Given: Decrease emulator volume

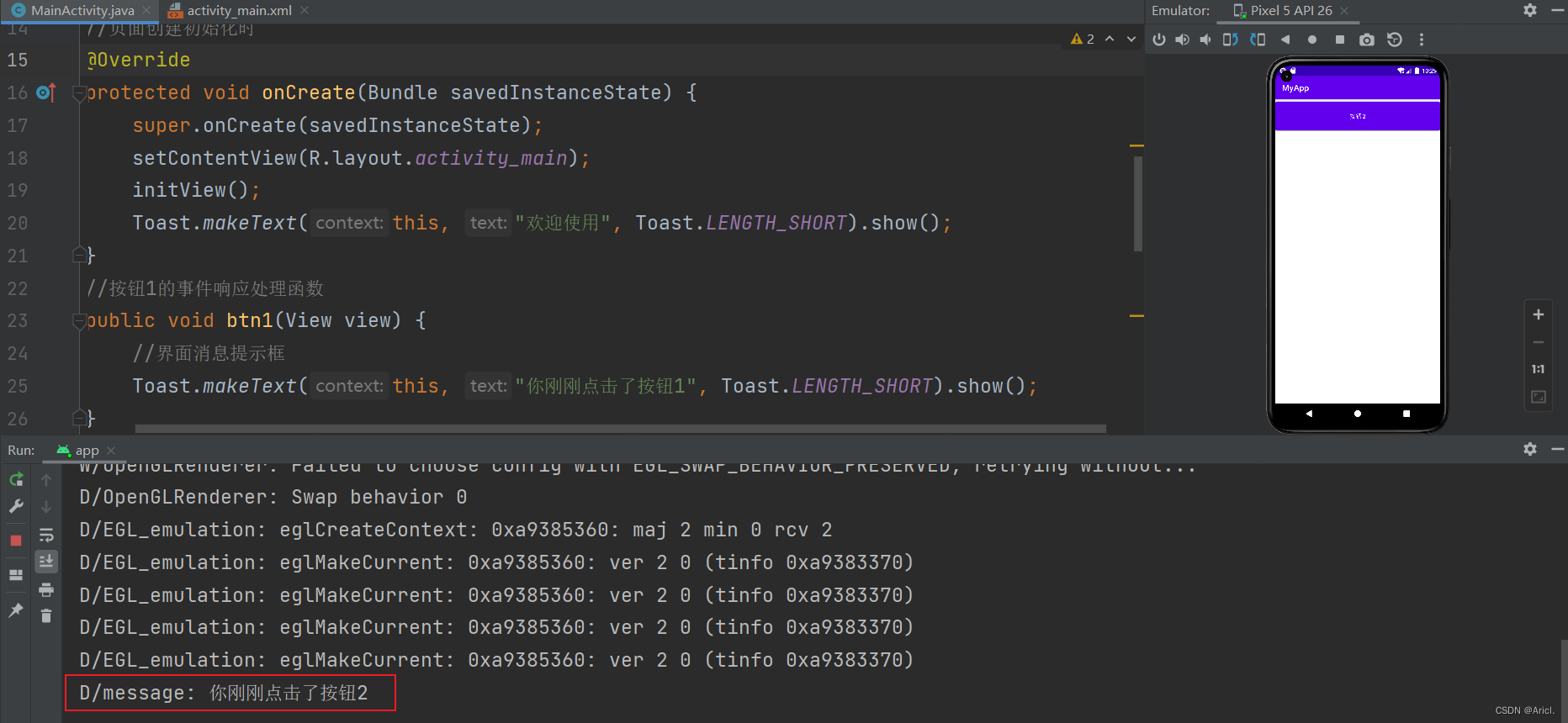Looking at the screenshot, I should pyautogui.click(x=1205, y=40).
